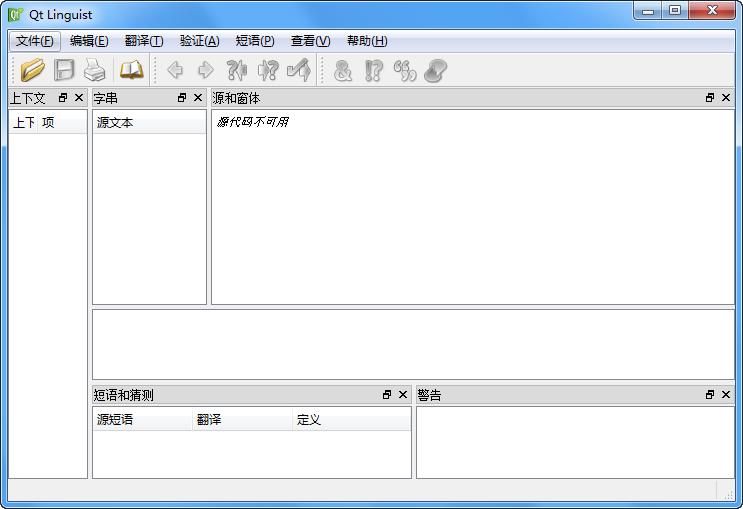743x509 pixels.
Task: Open the 验证(A) menu
Action: 199,41
